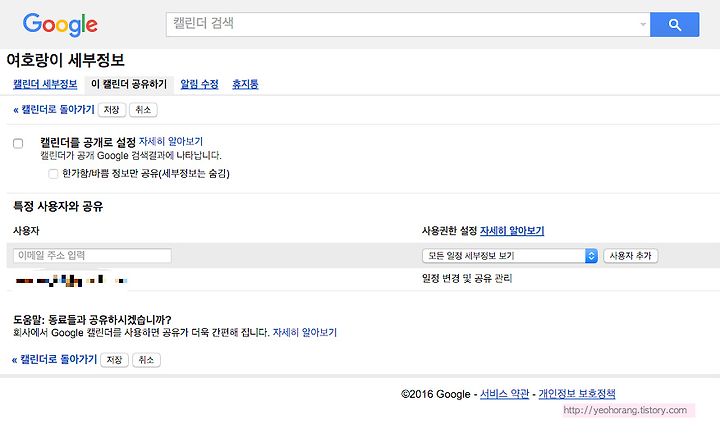Click the top 취소 button

coord(143,110)
